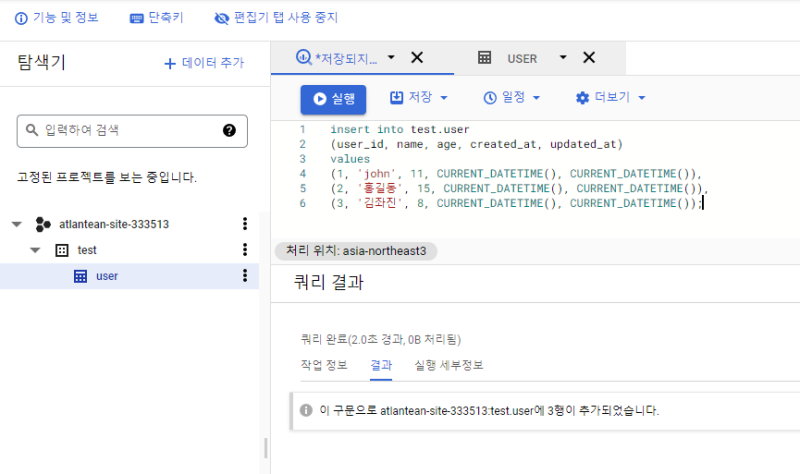Close the unsaved query tab
The image size is (800, 474).
click(417, 58)
